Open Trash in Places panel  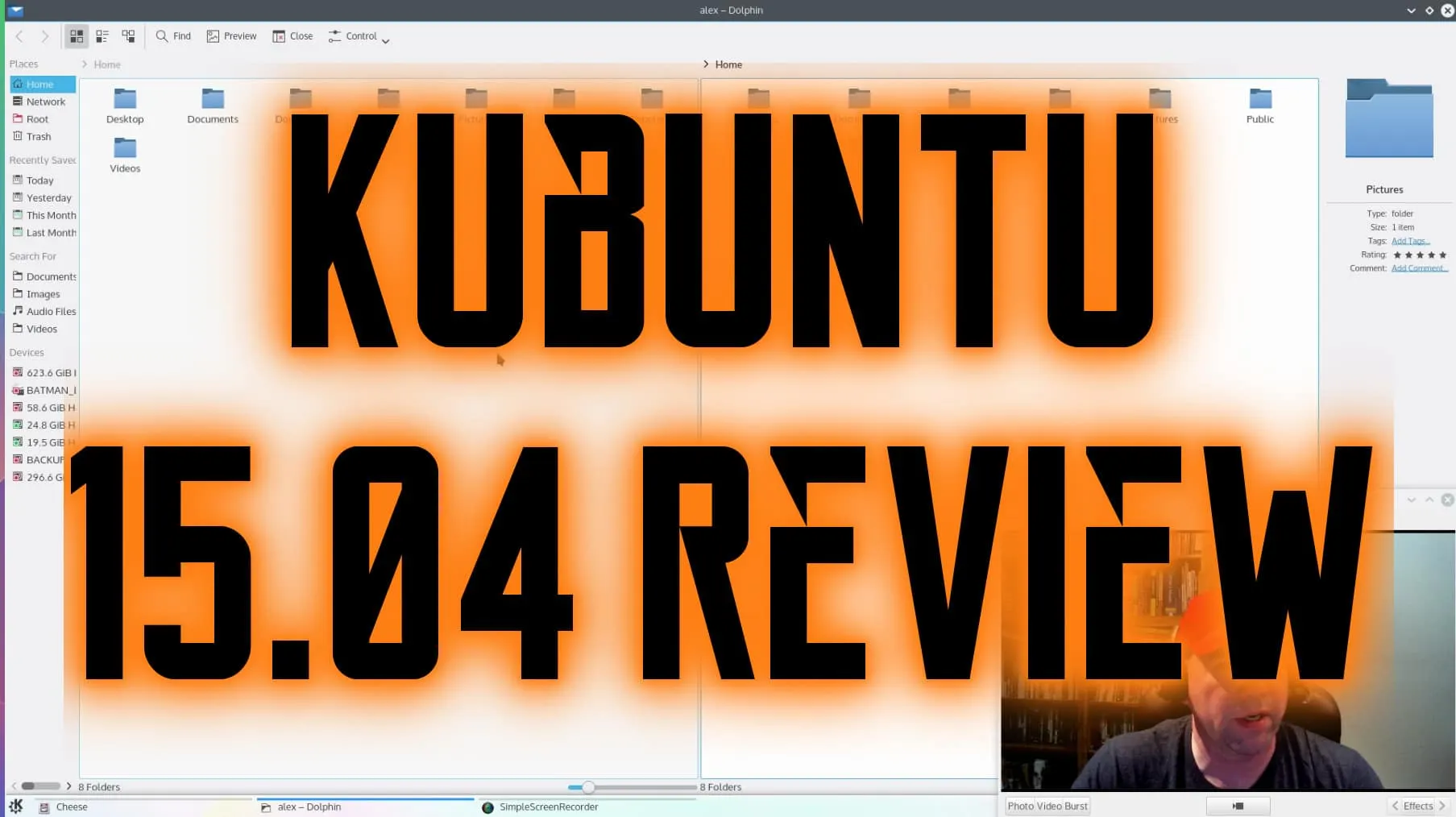43,137
